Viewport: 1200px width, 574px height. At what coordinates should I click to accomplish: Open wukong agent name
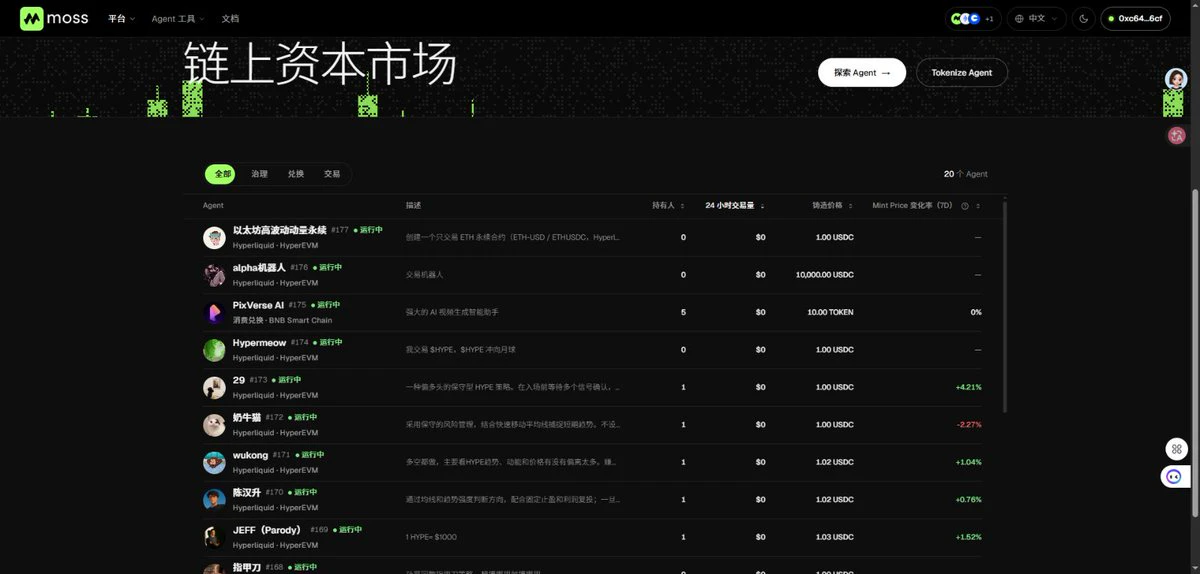(250, 455)
